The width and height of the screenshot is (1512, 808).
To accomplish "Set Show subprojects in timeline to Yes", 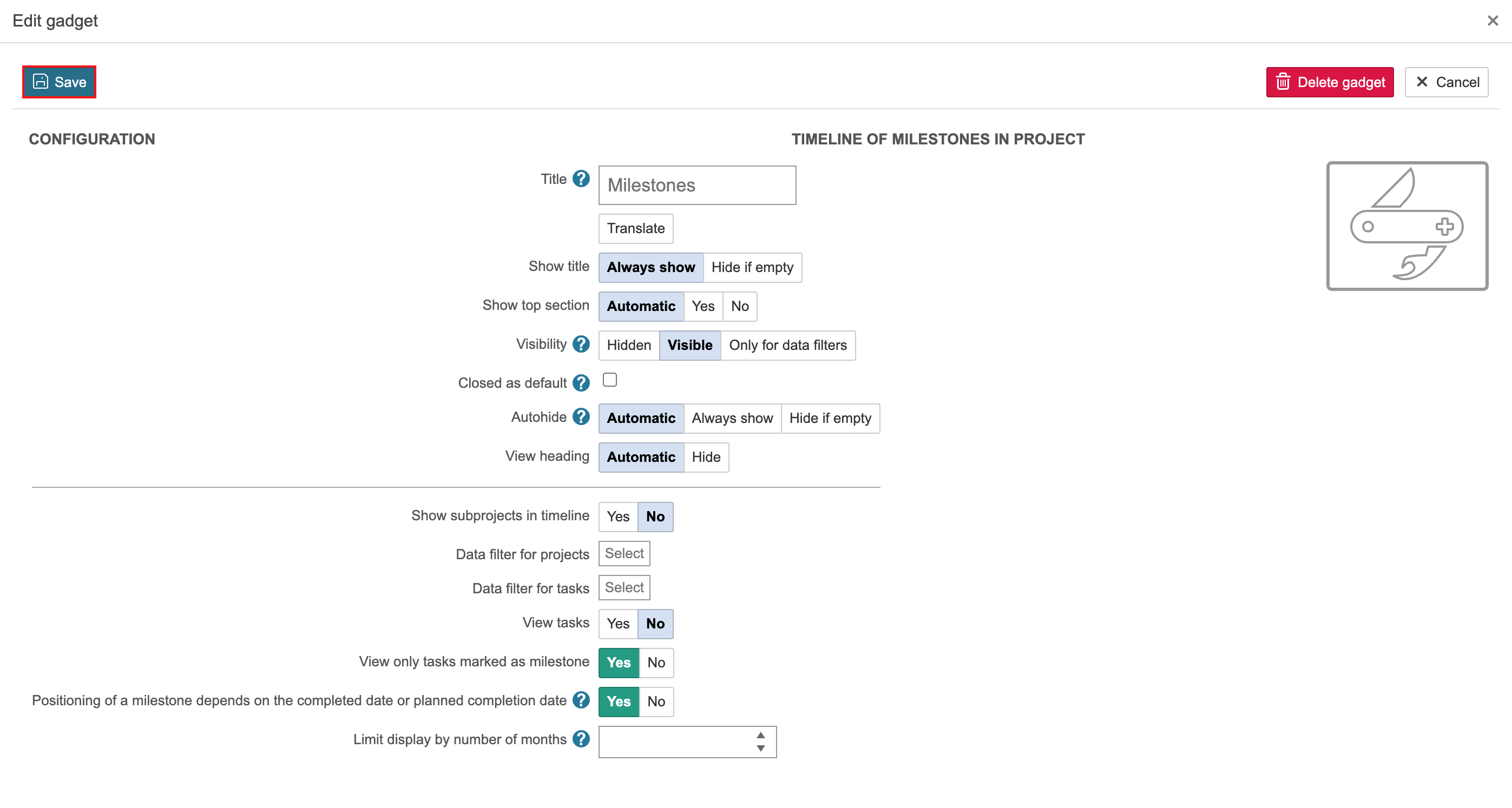I will [617, 516].
